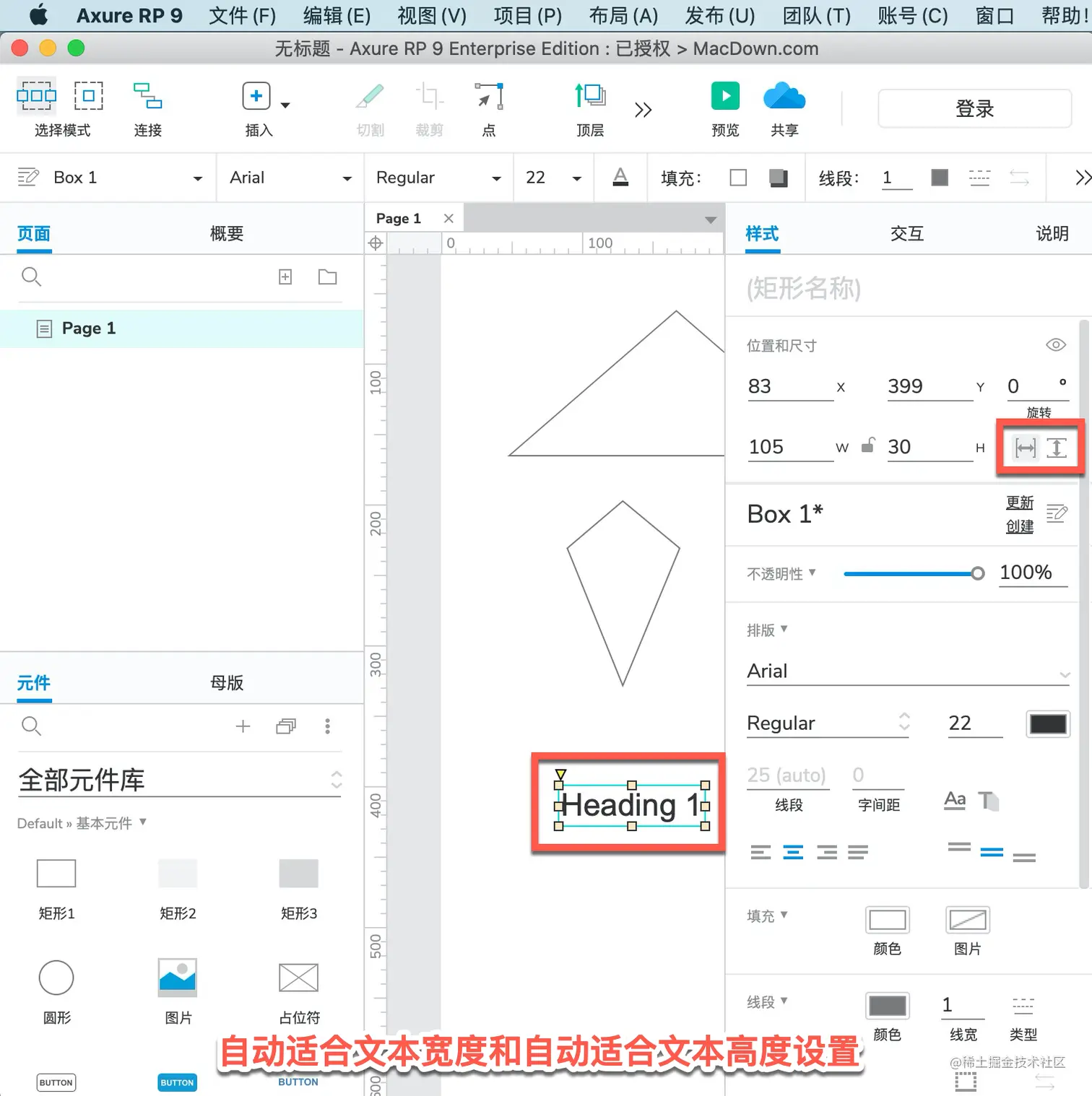
Task: Search widgets using the library magnifier icon
Action: [x=31, y=726]
